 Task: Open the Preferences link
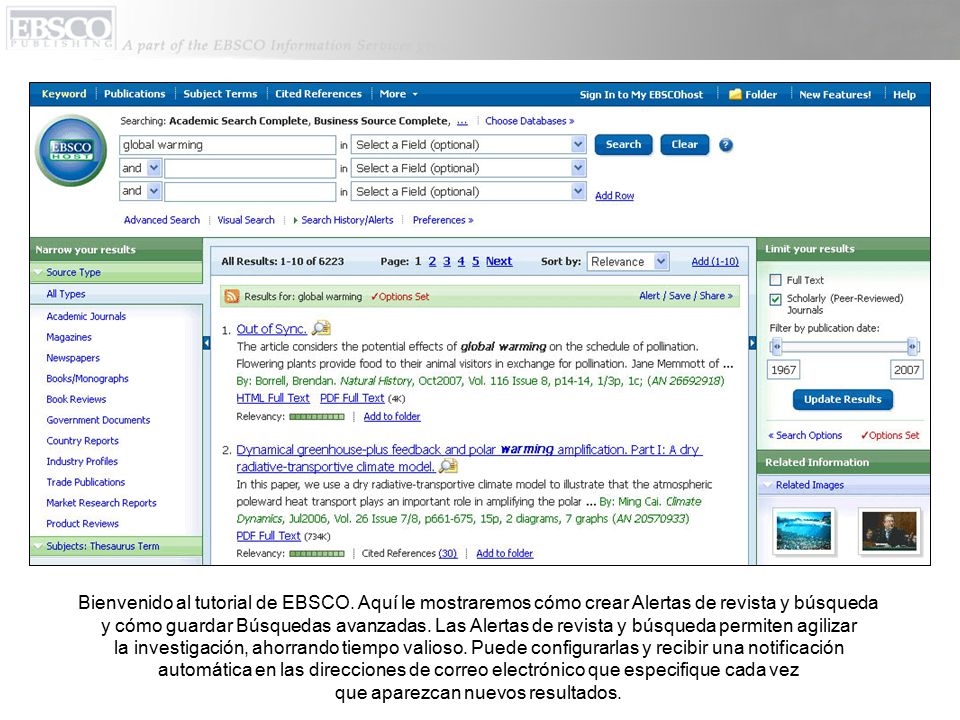[x=443, y=220]
